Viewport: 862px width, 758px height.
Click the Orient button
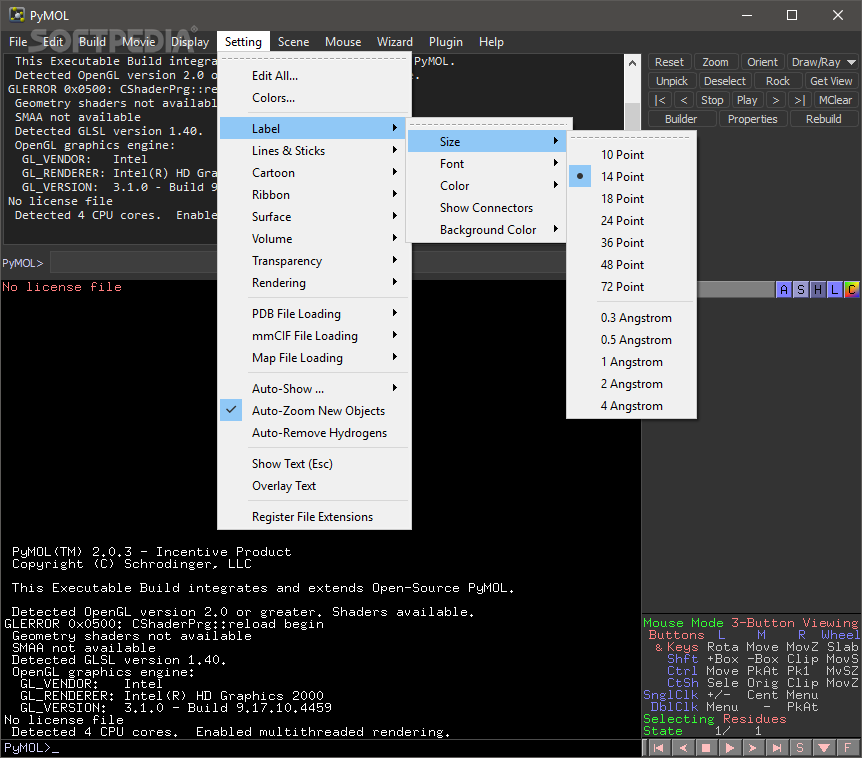(762, 62)
